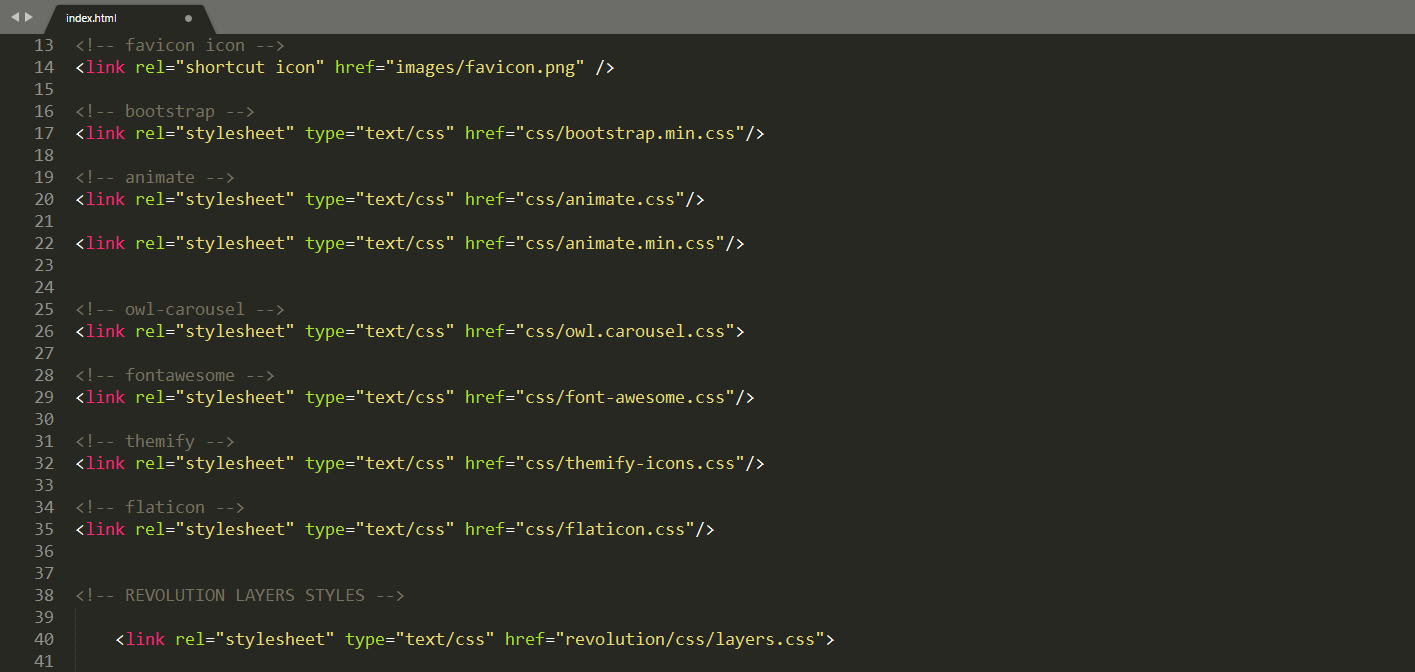Click "css/animate.min.css" path text
The width and height of the screenshot is (1415, 672).
[620, 243]
